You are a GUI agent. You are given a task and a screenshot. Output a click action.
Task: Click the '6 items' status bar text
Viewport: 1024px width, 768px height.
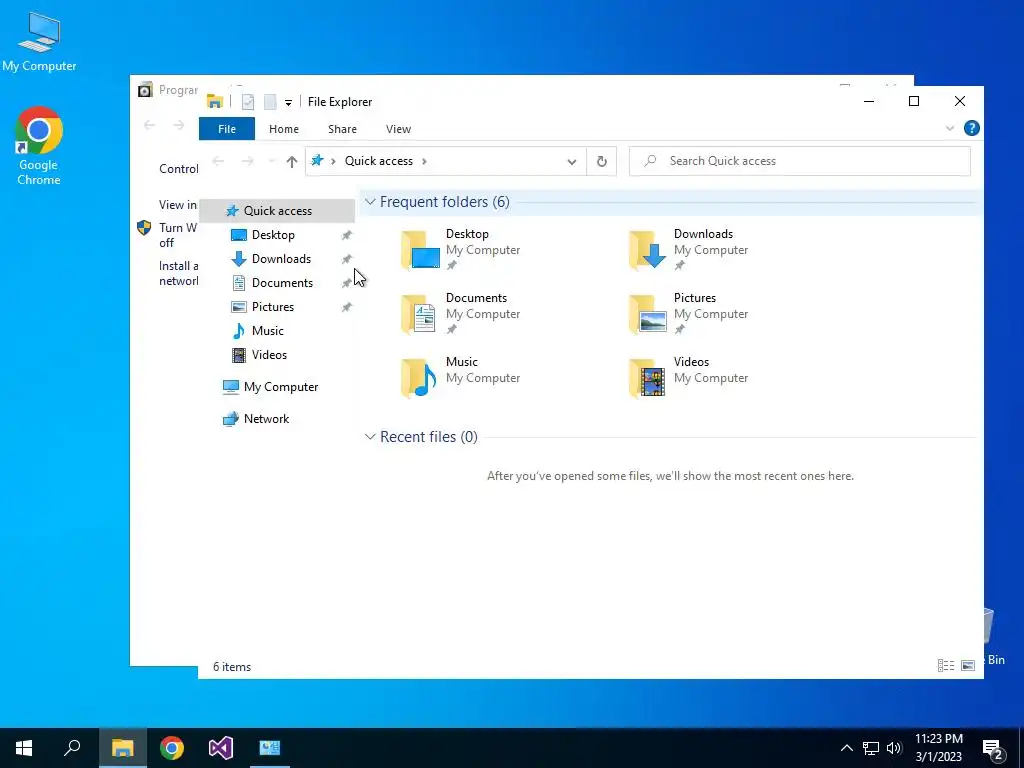(x=232, y=667)
